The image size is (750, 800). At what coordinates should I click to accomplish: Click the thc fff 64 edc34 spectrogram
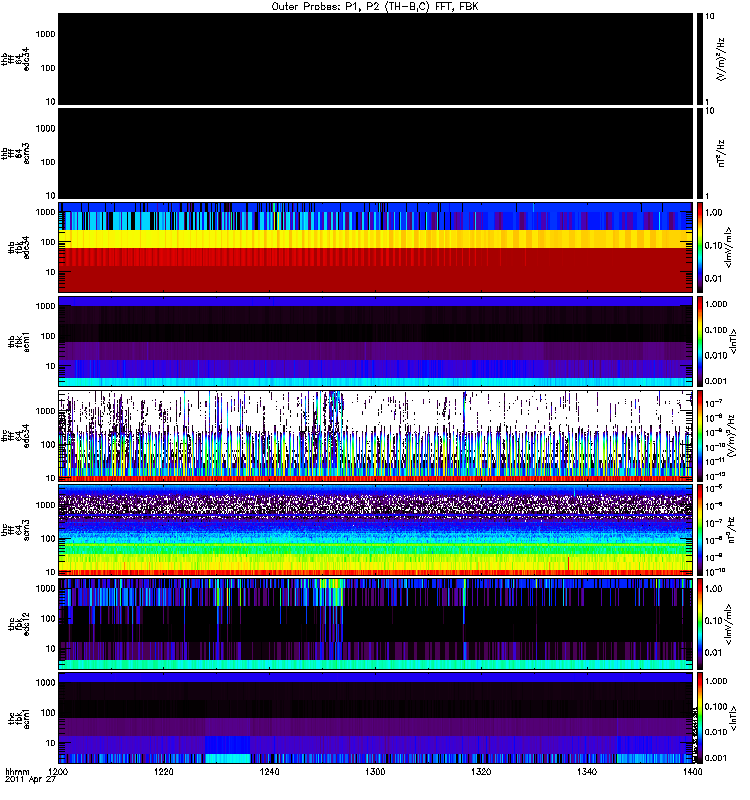click(376, 436)
